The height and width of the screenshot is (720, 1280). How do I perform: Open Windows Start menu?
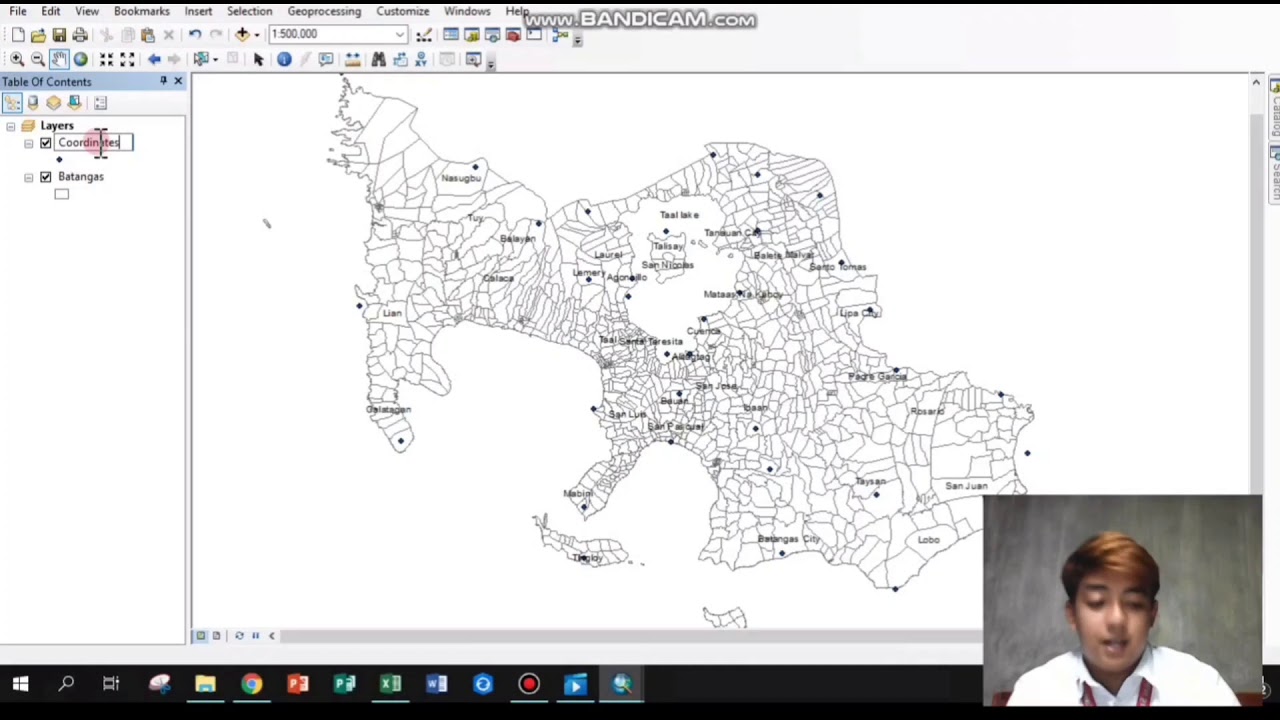pos(20,685)
